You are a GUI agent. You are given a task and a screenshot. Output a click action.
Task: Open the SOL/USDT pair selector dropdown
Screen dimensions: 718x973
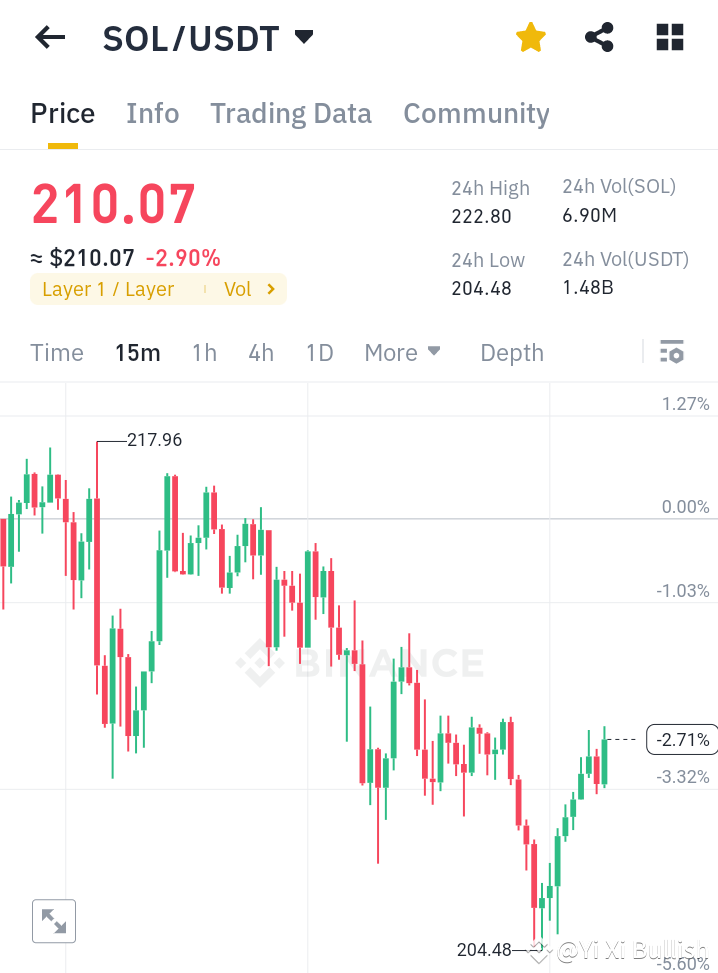210,38
